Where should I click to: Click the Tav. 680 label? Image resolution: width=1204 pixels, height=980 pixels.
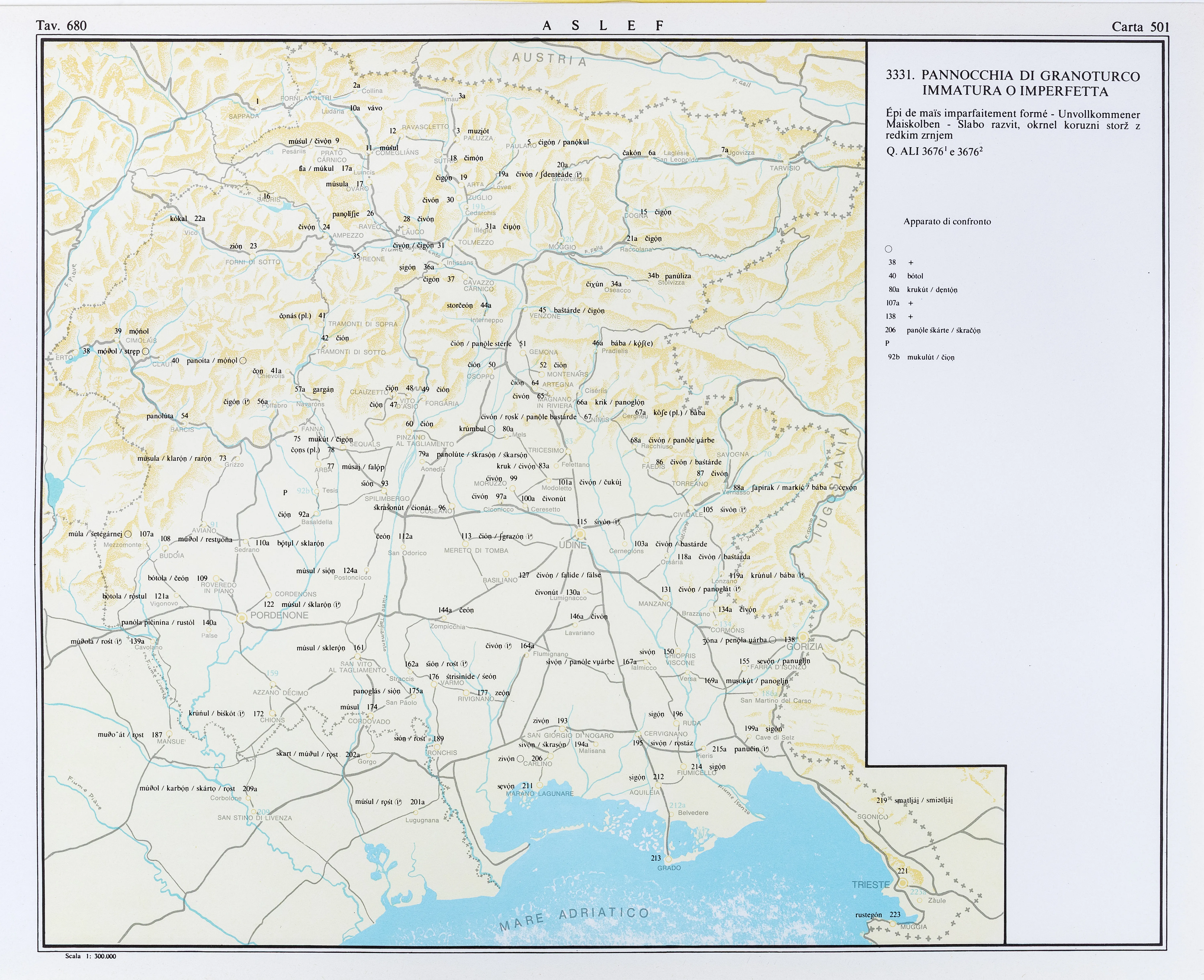click(61, 25)
